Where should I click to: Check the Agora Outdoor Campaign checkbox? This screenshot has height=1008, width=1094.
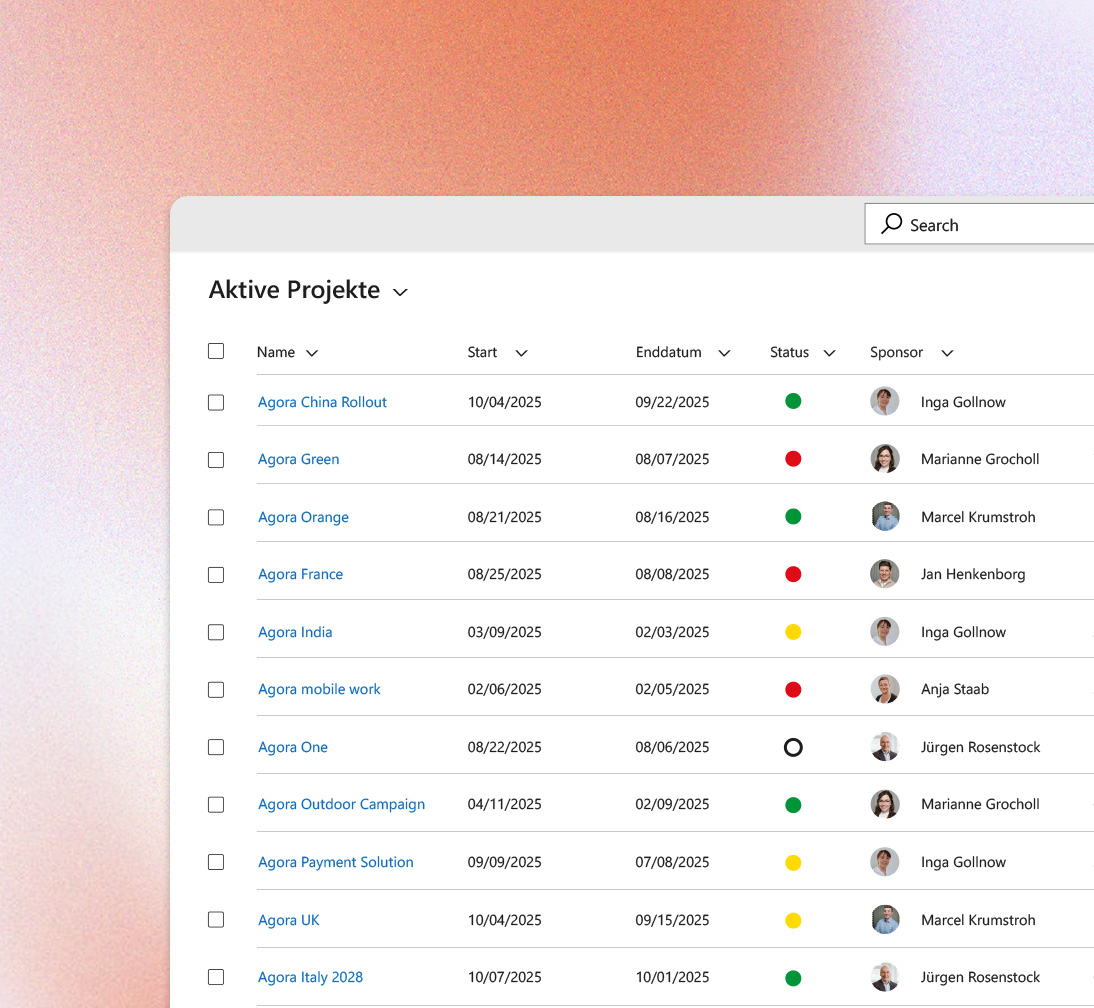pyautogui.click(x=216, y=805)
